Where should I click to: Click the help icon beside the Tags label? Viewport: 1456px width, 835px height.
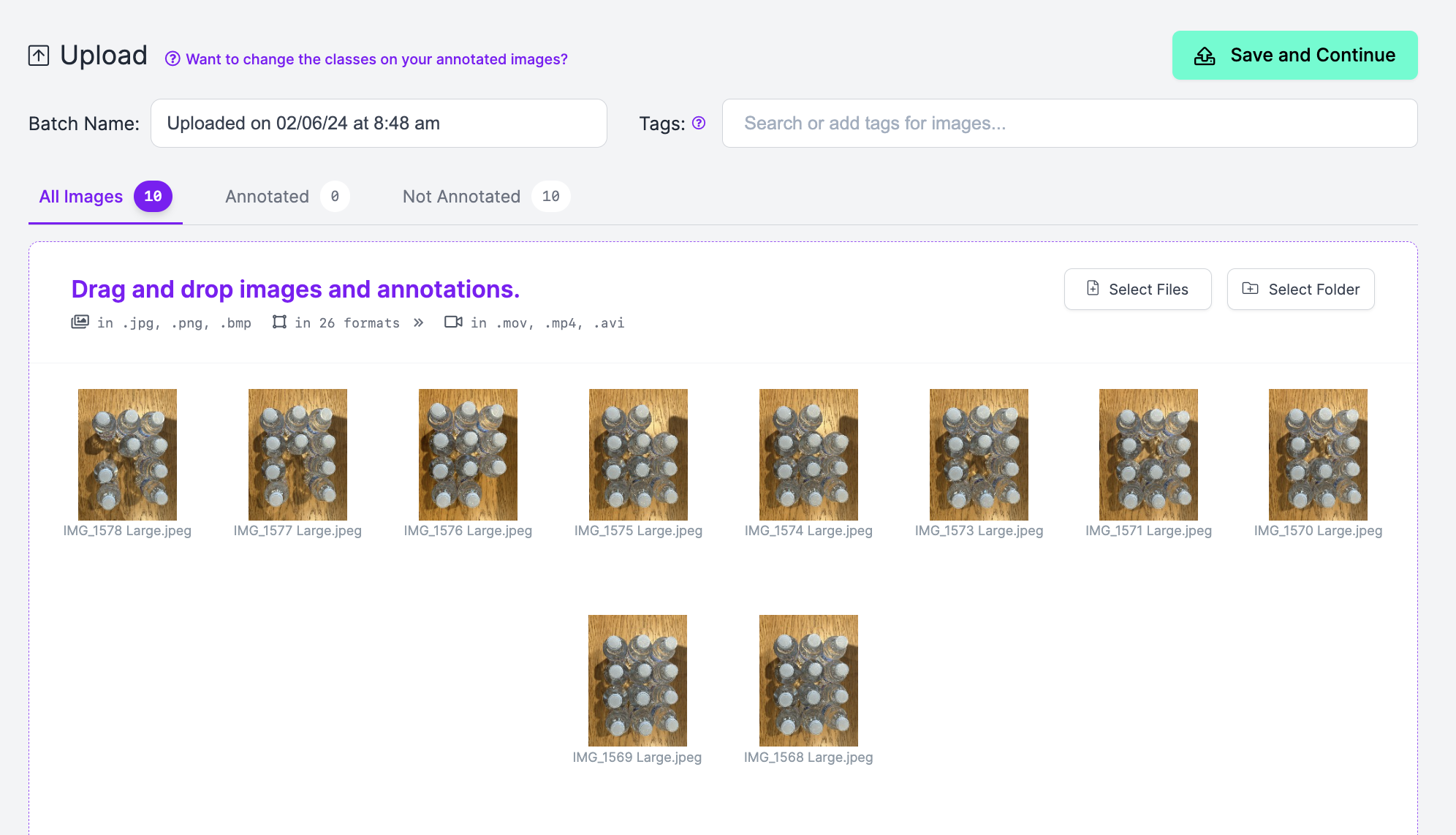[699, 124]
